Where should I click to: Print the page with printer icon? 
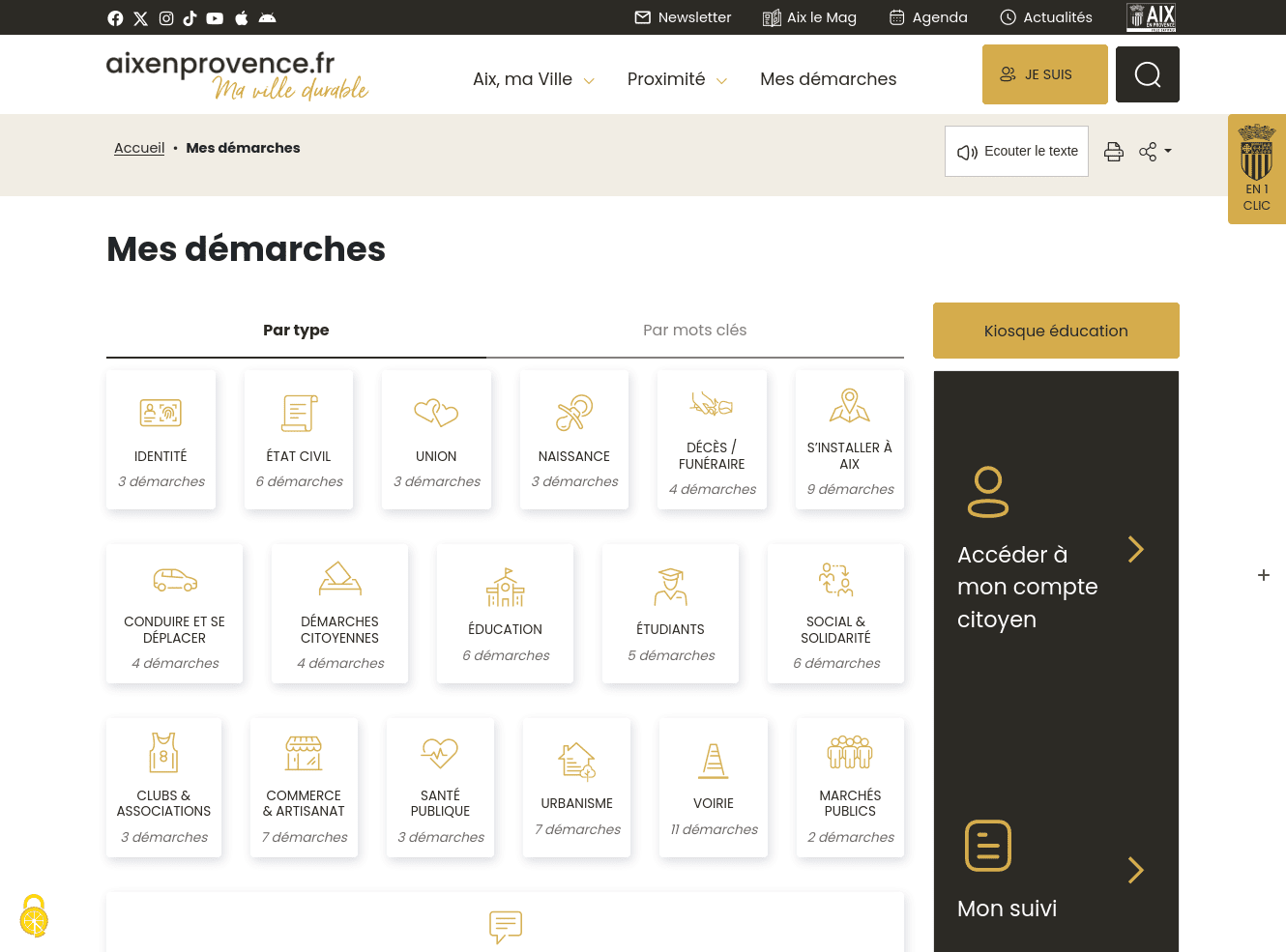(1114, 152)
